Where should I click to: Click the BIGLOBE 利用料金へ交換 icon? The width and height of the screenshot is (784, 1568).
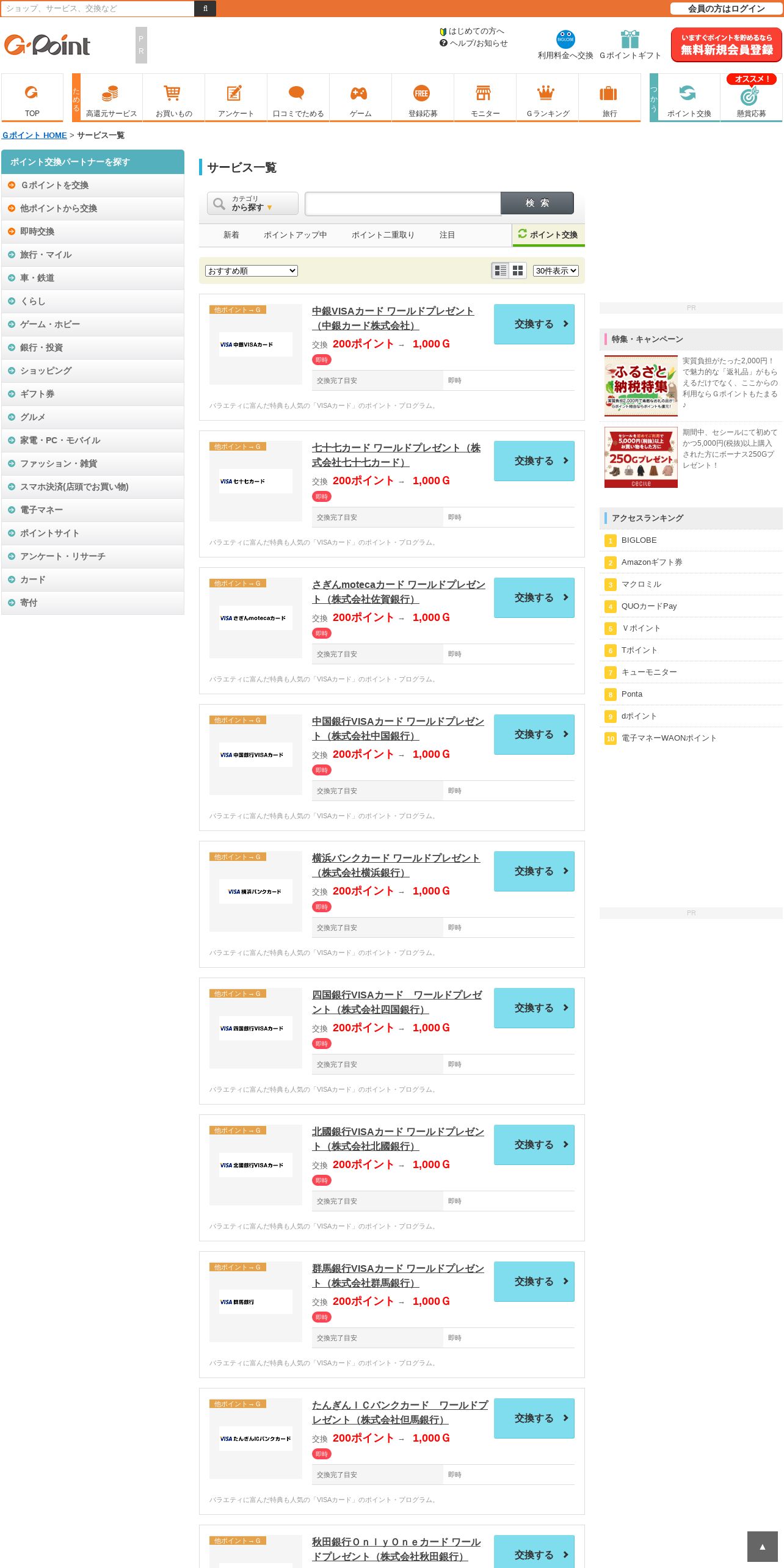click(565, 39)
